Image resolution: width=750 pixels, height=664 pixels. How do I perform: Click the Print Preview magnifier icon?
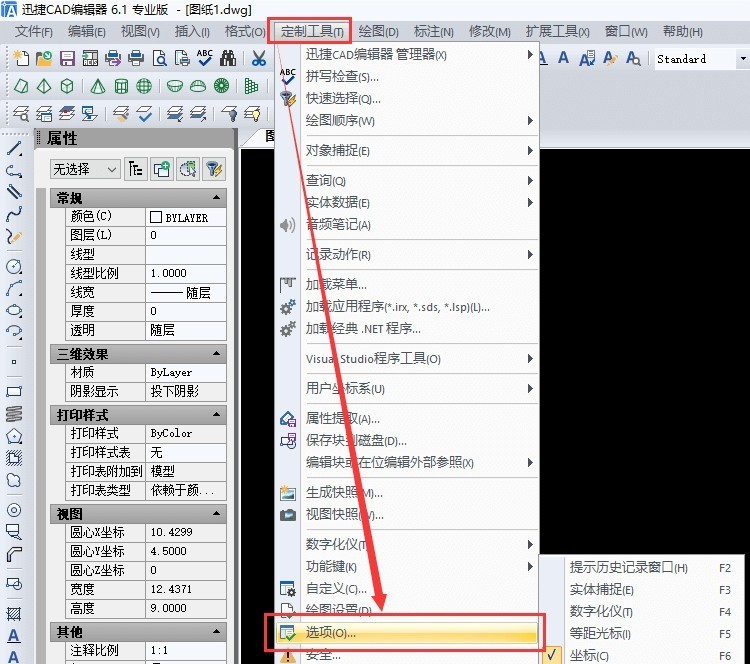pos(159,58)
